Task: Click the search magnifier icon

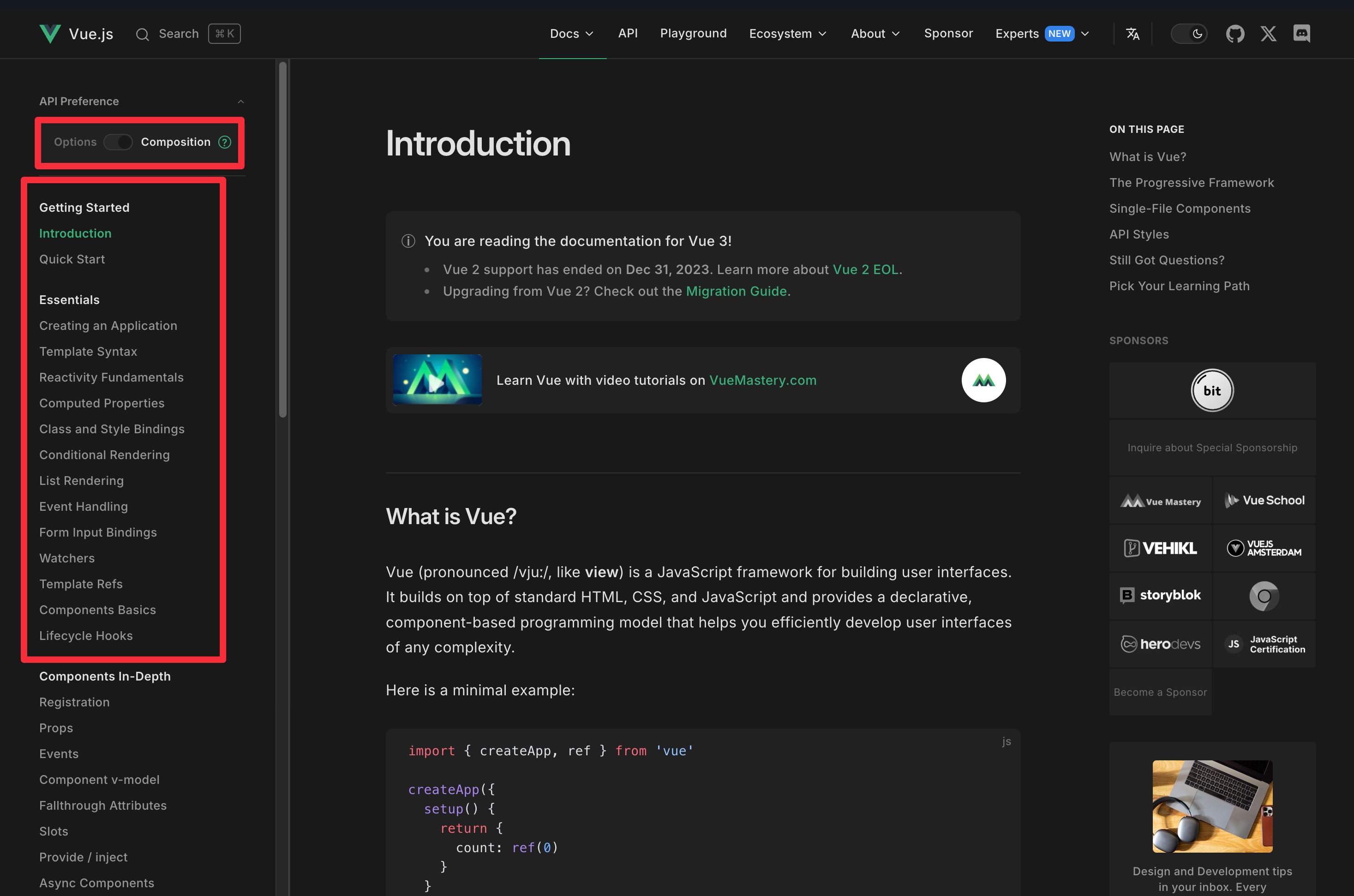Action: click(x=142, y=34)
